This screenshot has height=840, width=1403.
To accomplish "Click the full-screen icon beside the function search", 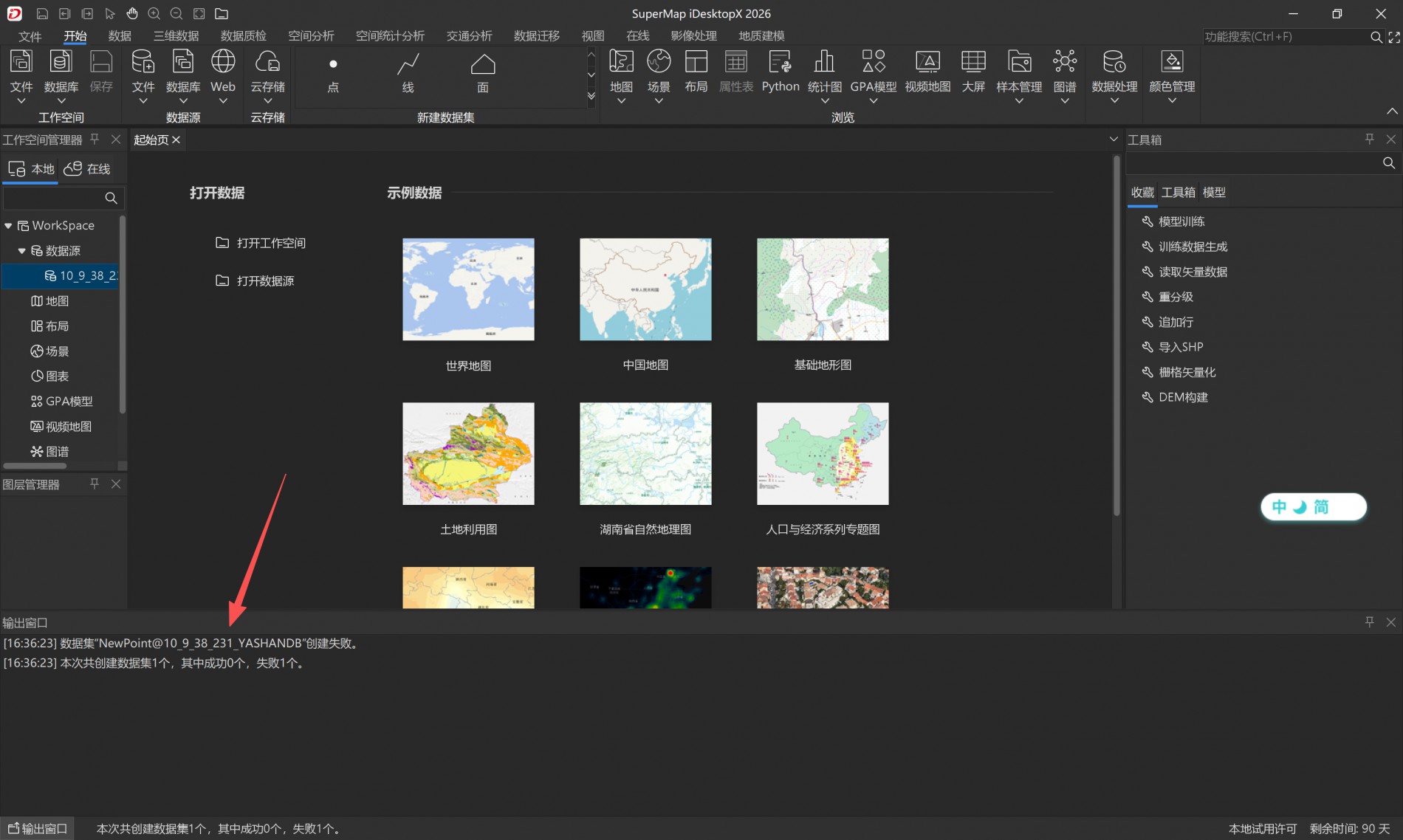I will (x=1394, y=37).
